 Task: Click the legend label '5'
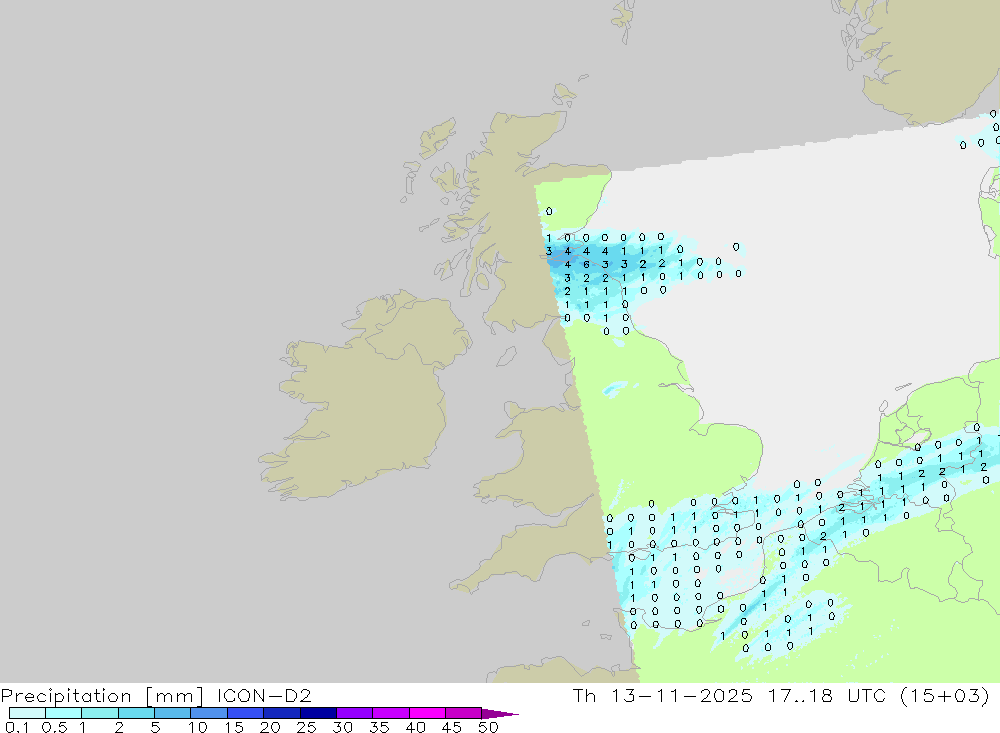[155, 727]
